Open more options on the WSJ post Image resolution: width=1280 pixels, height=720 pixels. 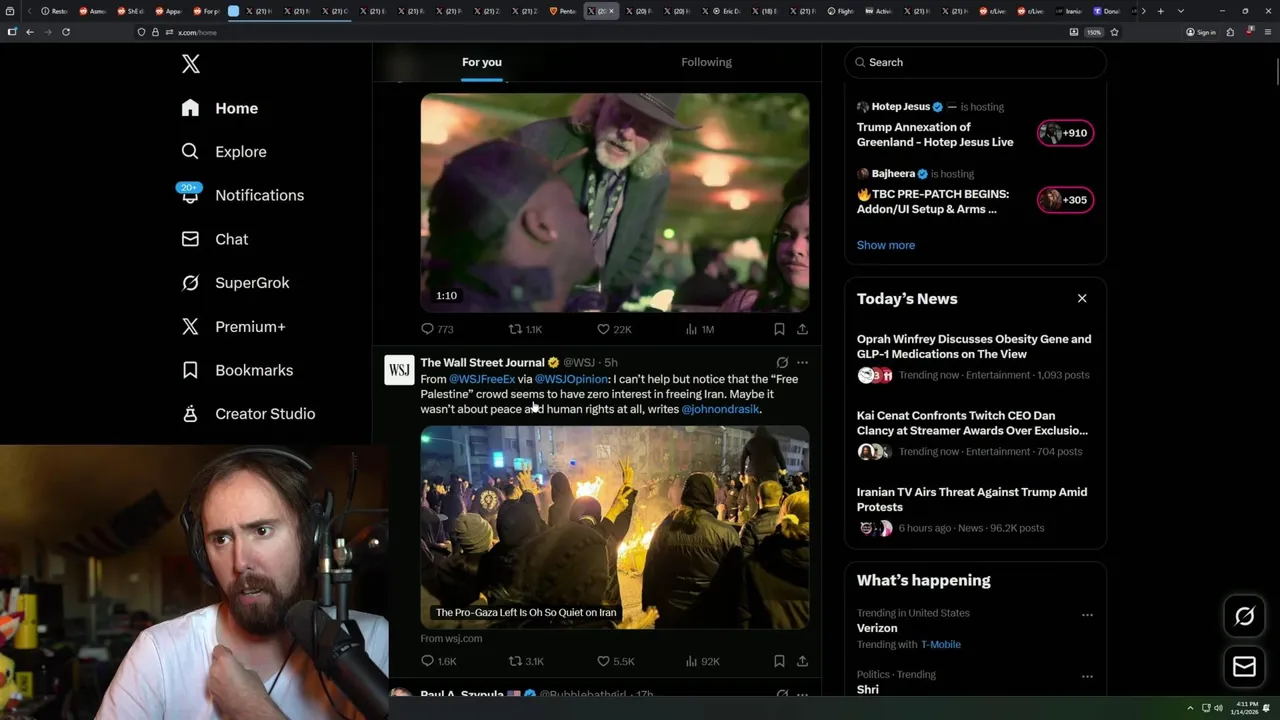802,363
